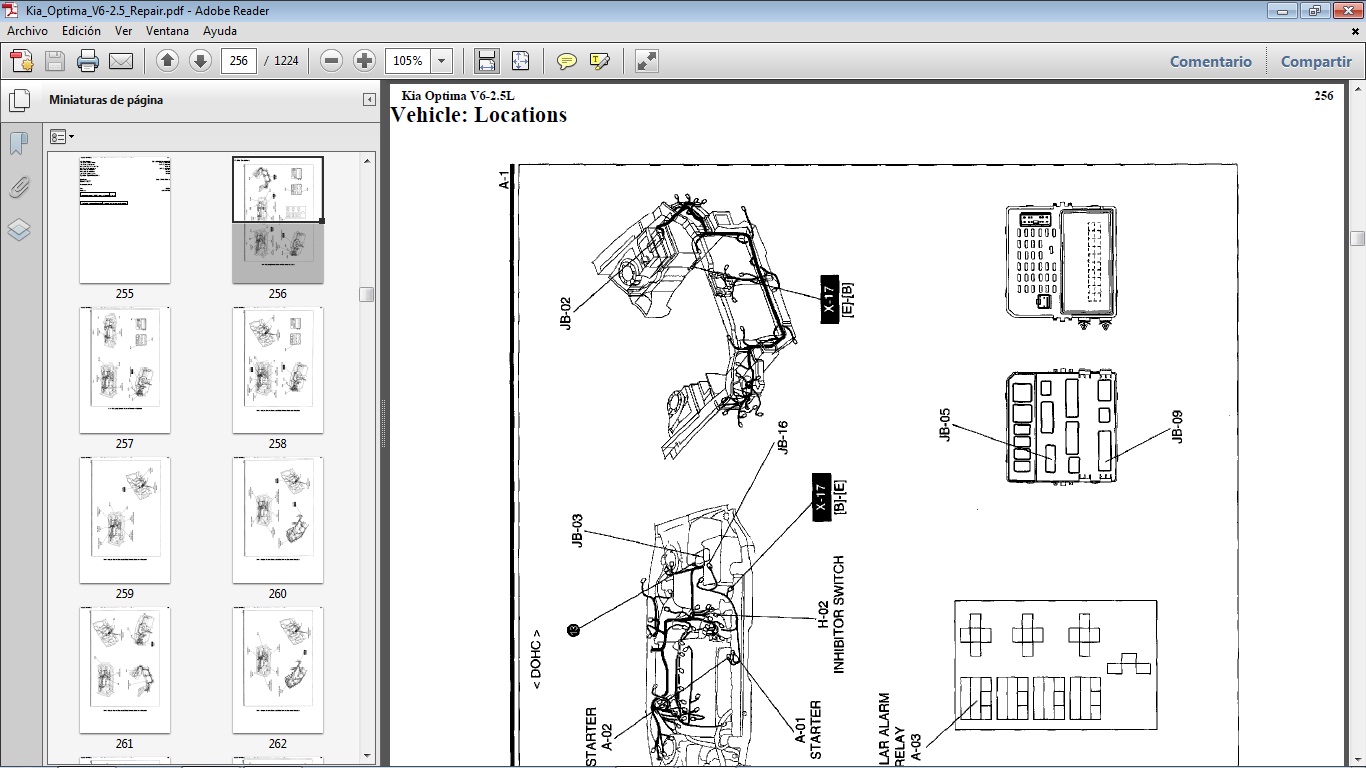Image resolution: width=1366 pixels, height=768 pixels.
Task: Open the Compartir pane
Action: [1316, 61]
